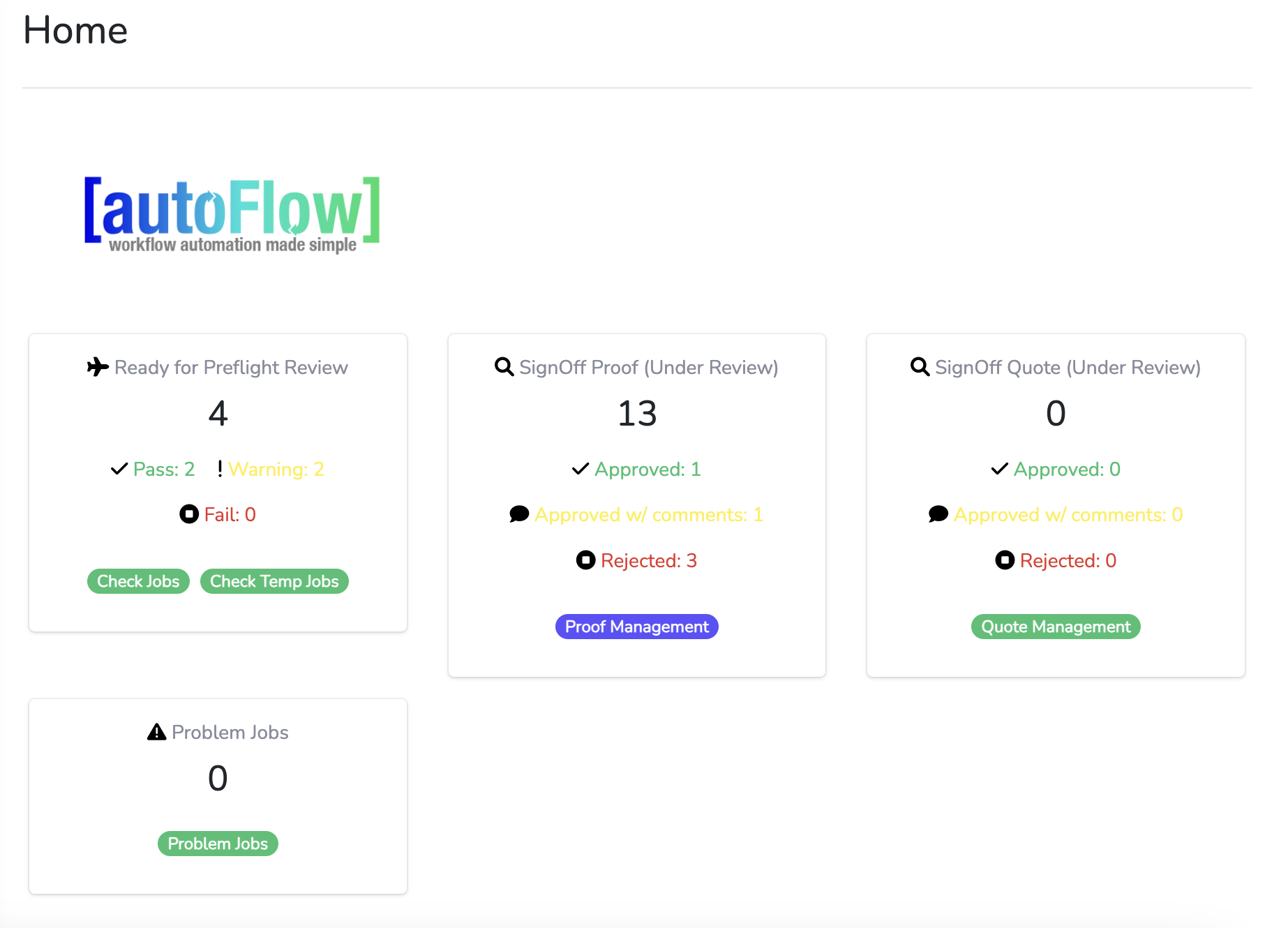Click the magnifier icon next to SignOff Quote
The height and width of the screenshot is (928, 1288).
920,366
